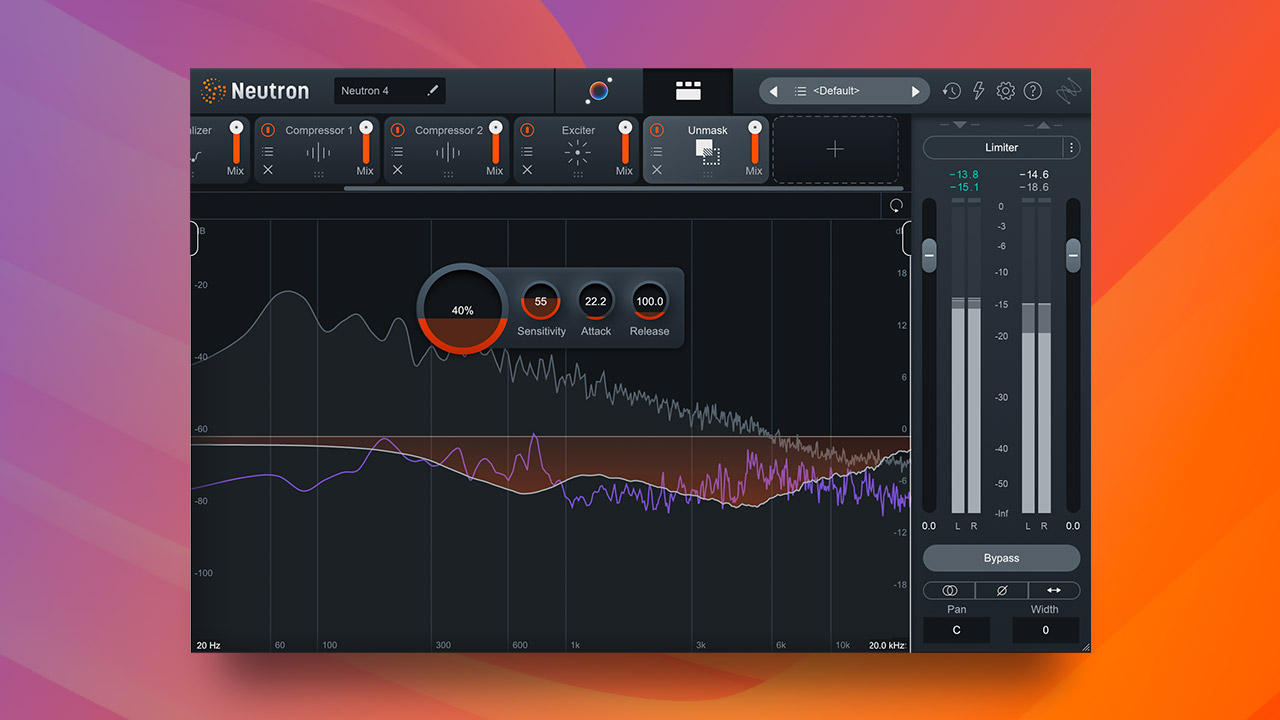Open help with the question mark icon

(1033, 91)
